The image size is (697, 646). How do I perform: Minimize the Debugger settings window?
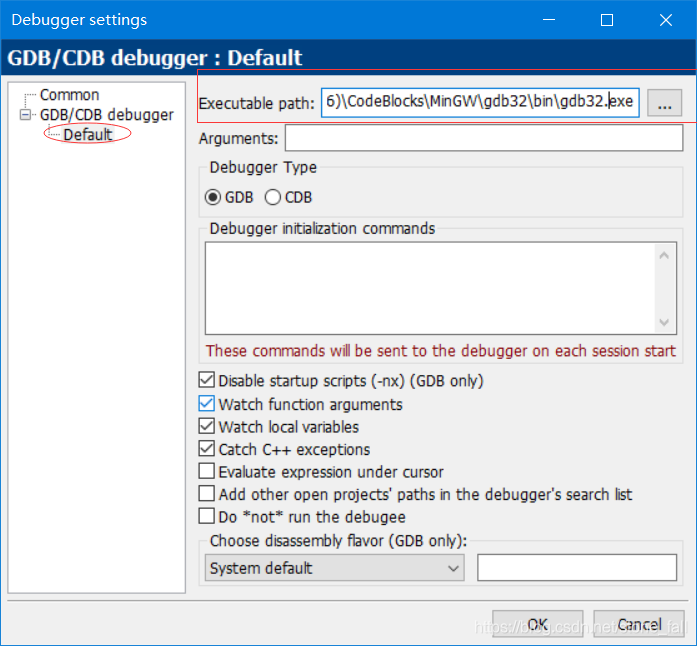click(x=549, y=20)
